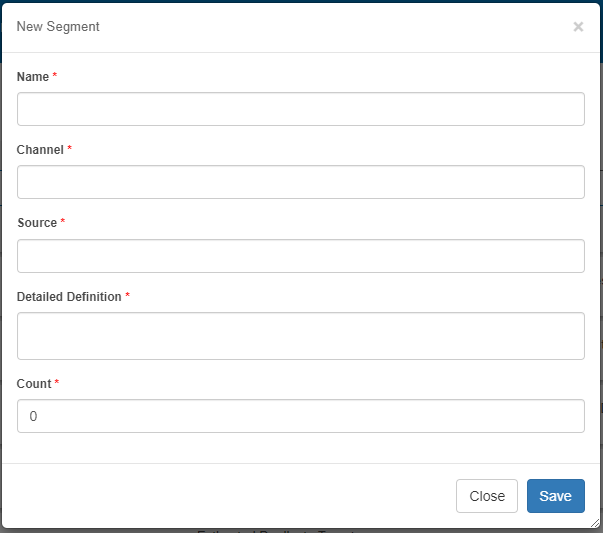Click the Detailed Definition text area
Screen dimensions: 603x533
[x=301, y=336]
